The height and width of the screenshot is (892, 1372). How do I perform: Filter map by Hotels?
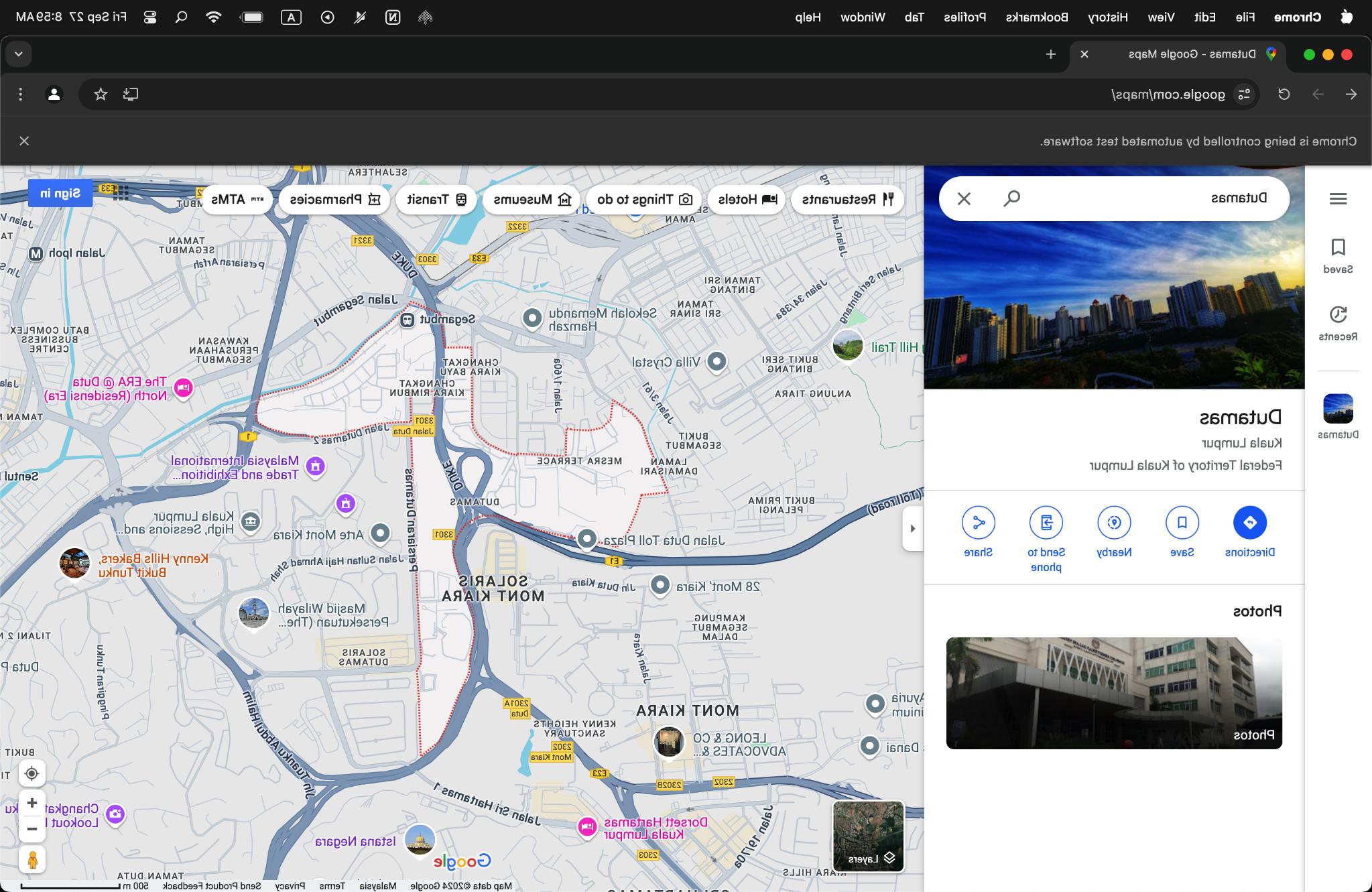coord(747,199)
